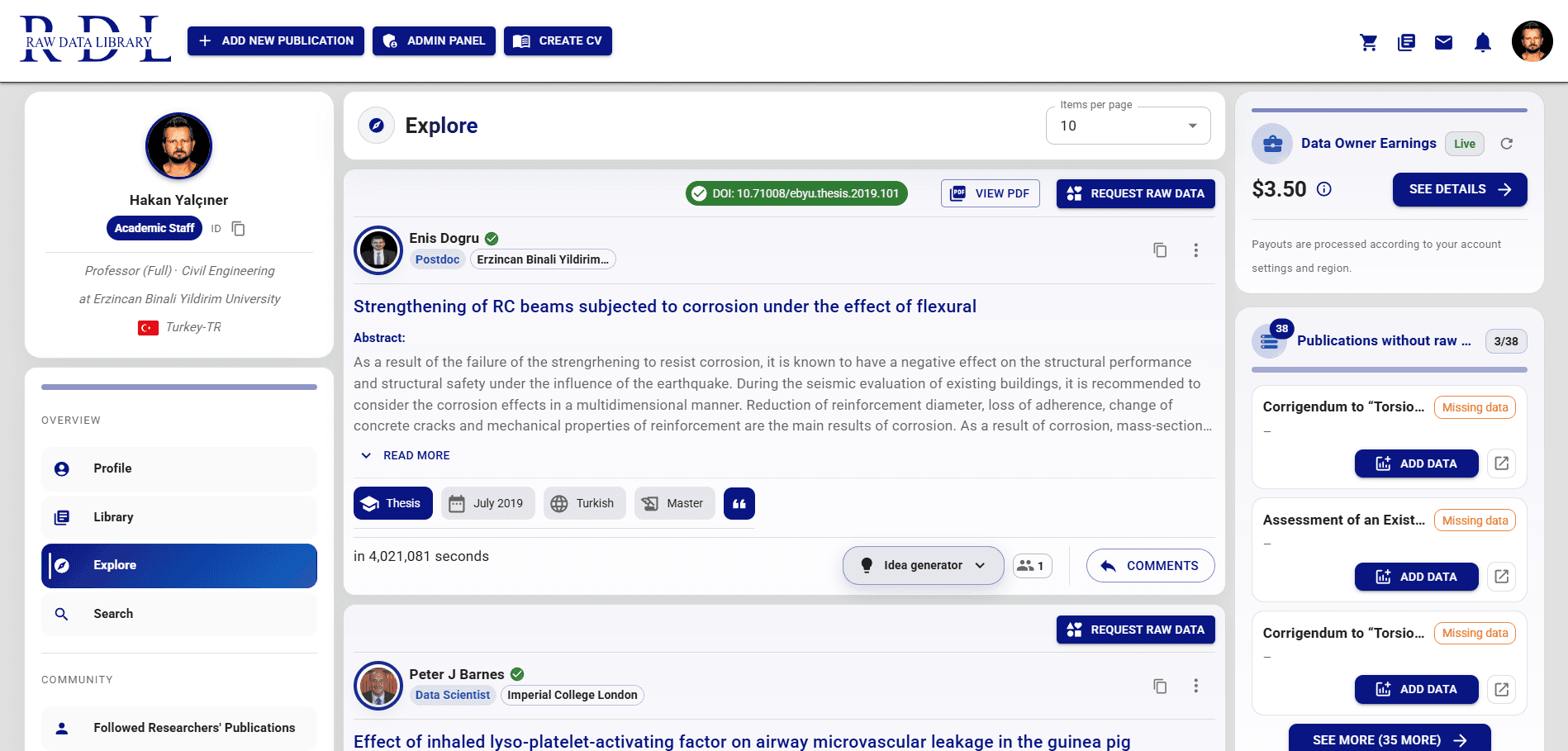Open more options for Enis Dogru post
Image resolution: width=1568 pixels, height=751 pixels.
point(1195,250)
